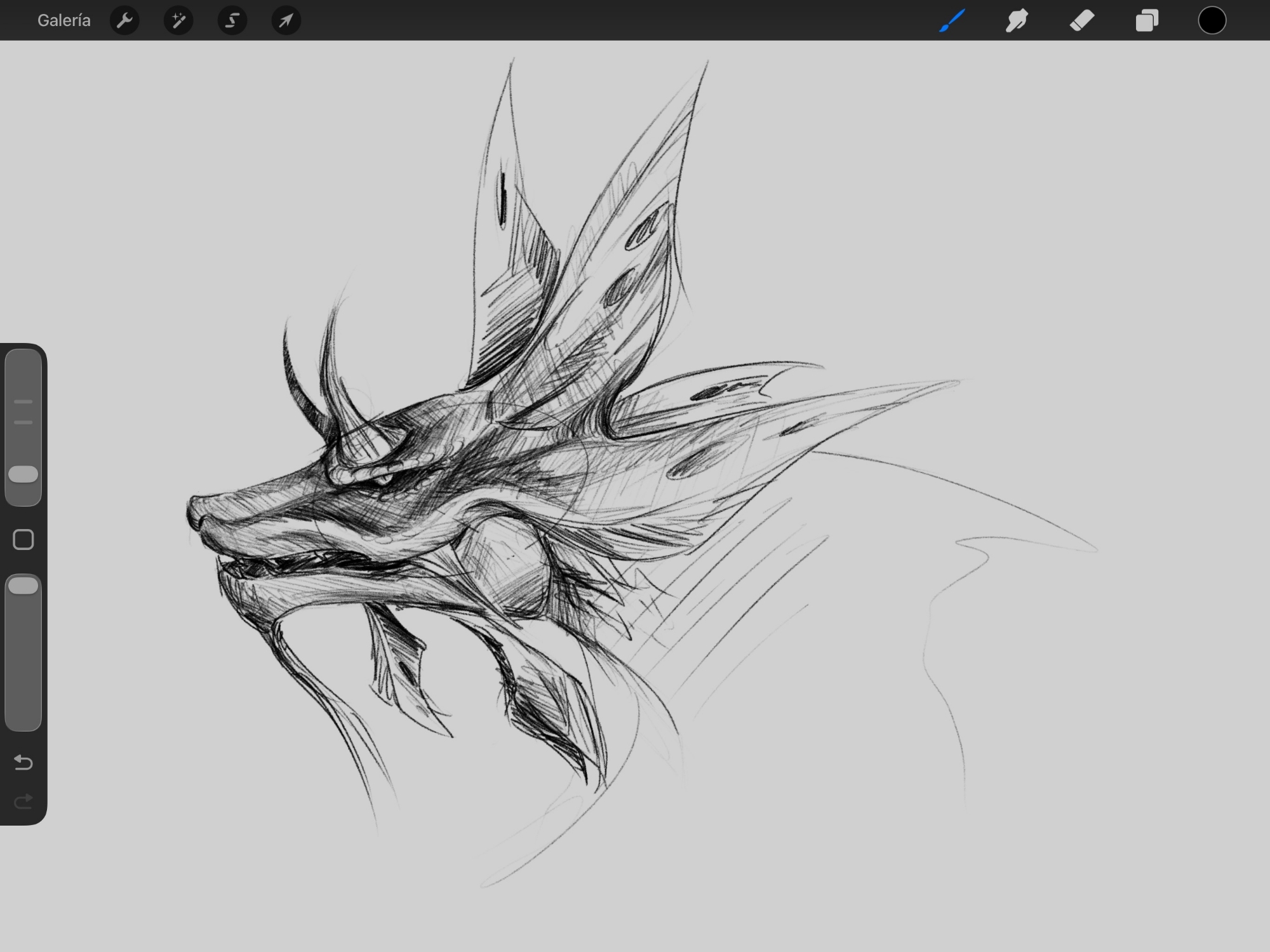Image resolution: width=1270 pixels, height=952 pixels.
Task: Activate the Transform arrow tool
Action: 286,20
